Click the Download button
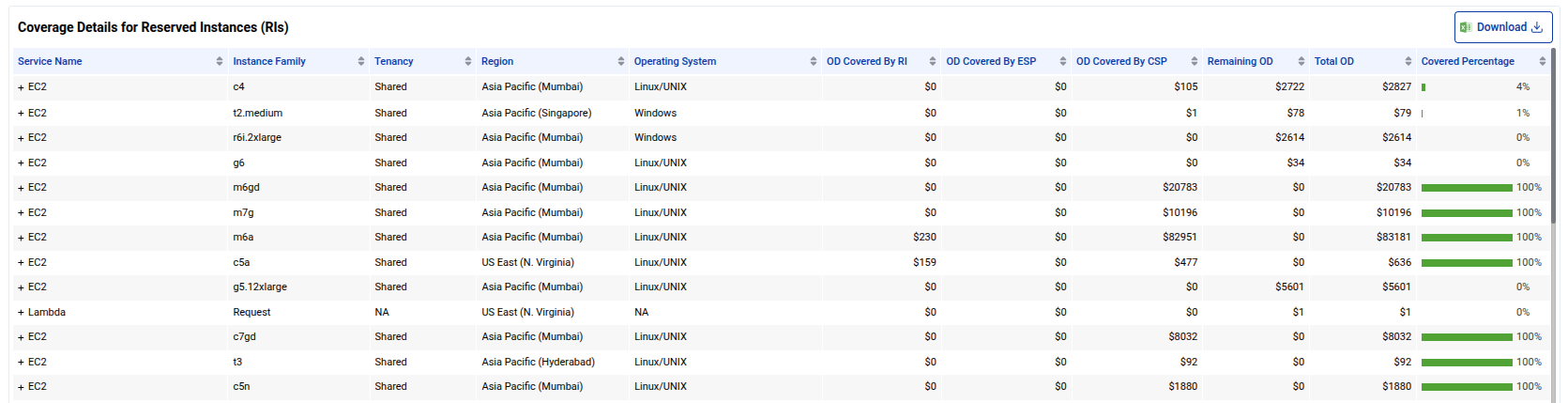 1502,27
